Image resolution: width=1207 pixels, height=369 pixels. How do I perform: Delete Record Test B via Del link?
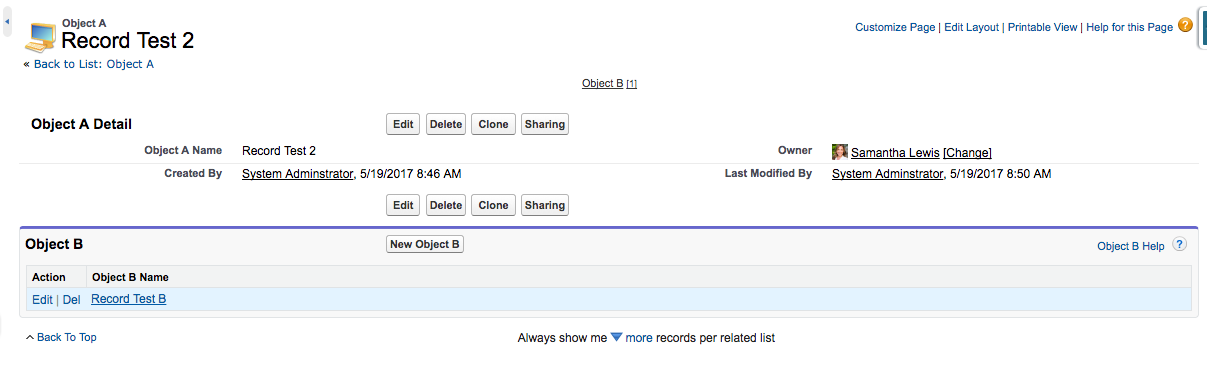click(71, 300)
